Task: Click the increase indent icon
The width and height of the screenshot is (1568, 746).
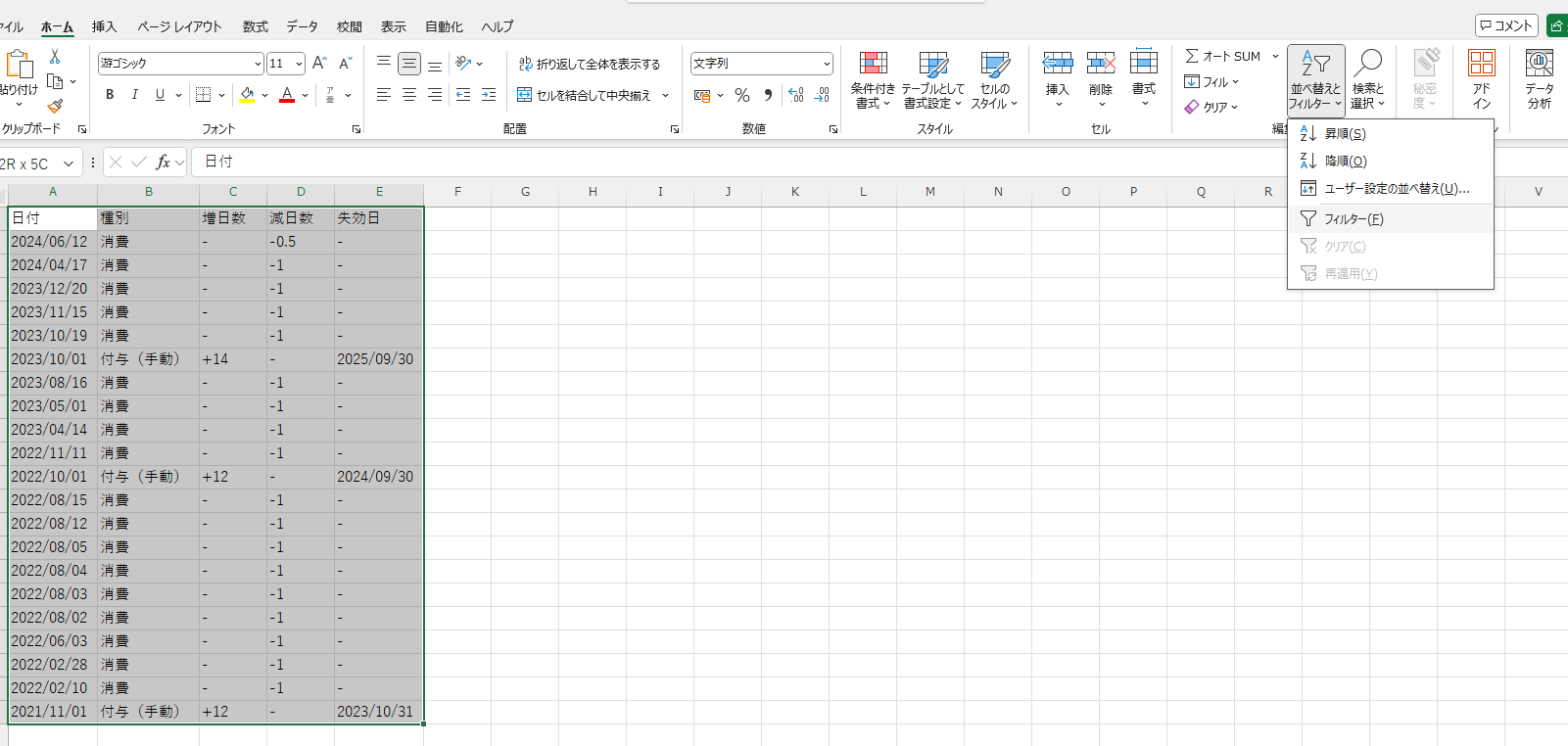Action: pos(489,95)
